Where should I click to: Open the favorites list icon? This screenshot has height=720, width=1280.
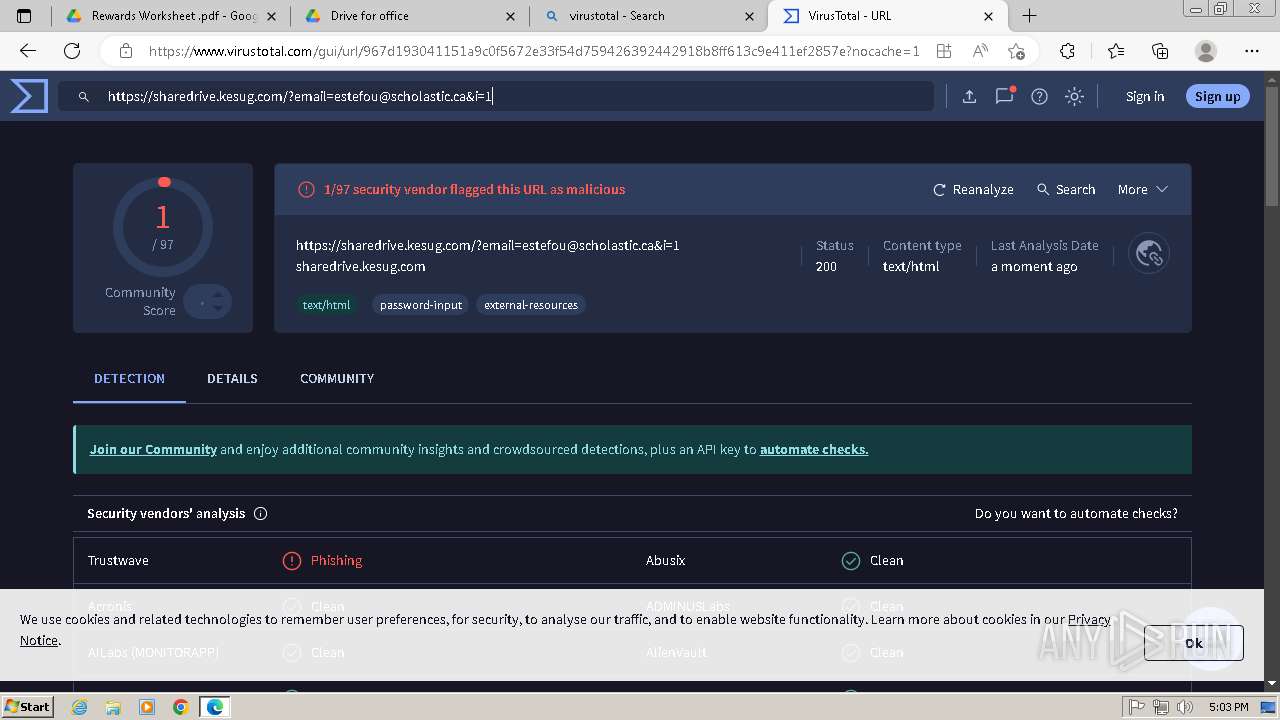click(1116, 51)
